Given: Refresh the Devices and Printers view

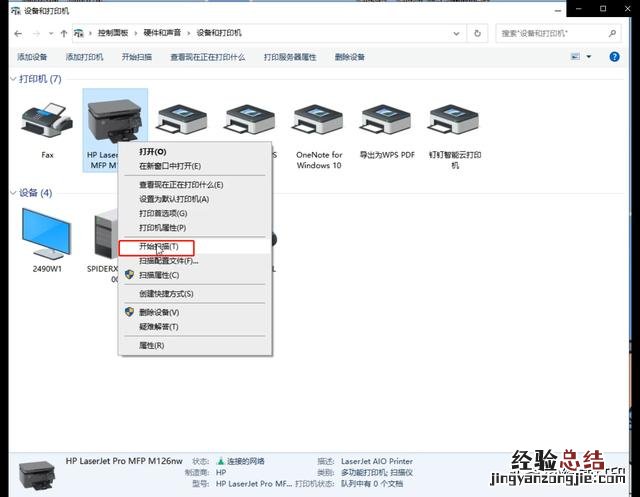Looking at the screenshot, I should pos(477,33).
